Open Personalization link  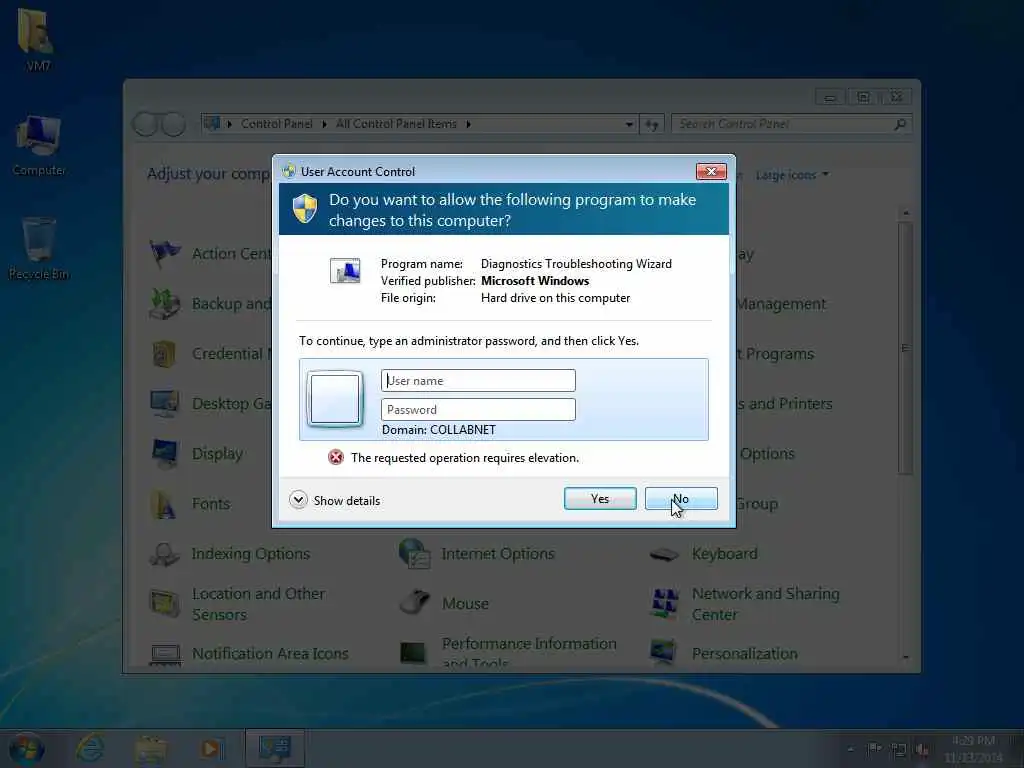pyautogui.click(x=744, y=654)
